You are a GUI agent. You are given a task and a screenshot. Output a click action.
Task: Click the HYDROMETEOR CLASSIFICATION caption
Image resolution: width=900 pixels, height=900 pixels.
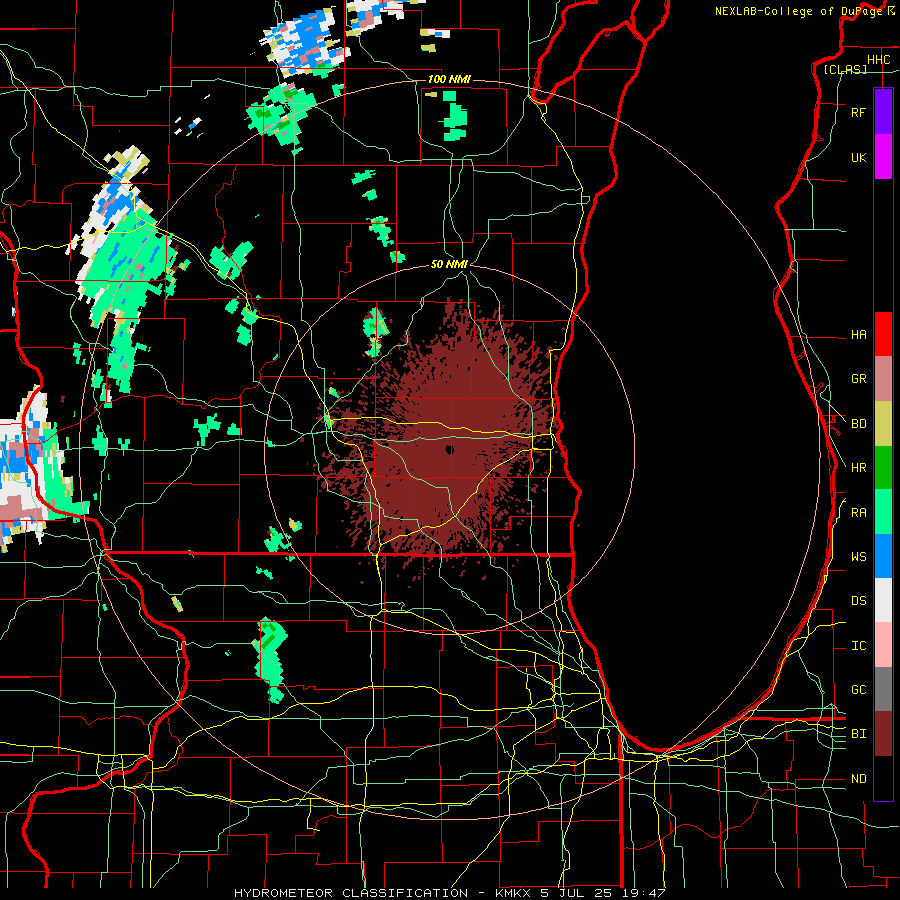pyautogui.click(x=350, y=893)
